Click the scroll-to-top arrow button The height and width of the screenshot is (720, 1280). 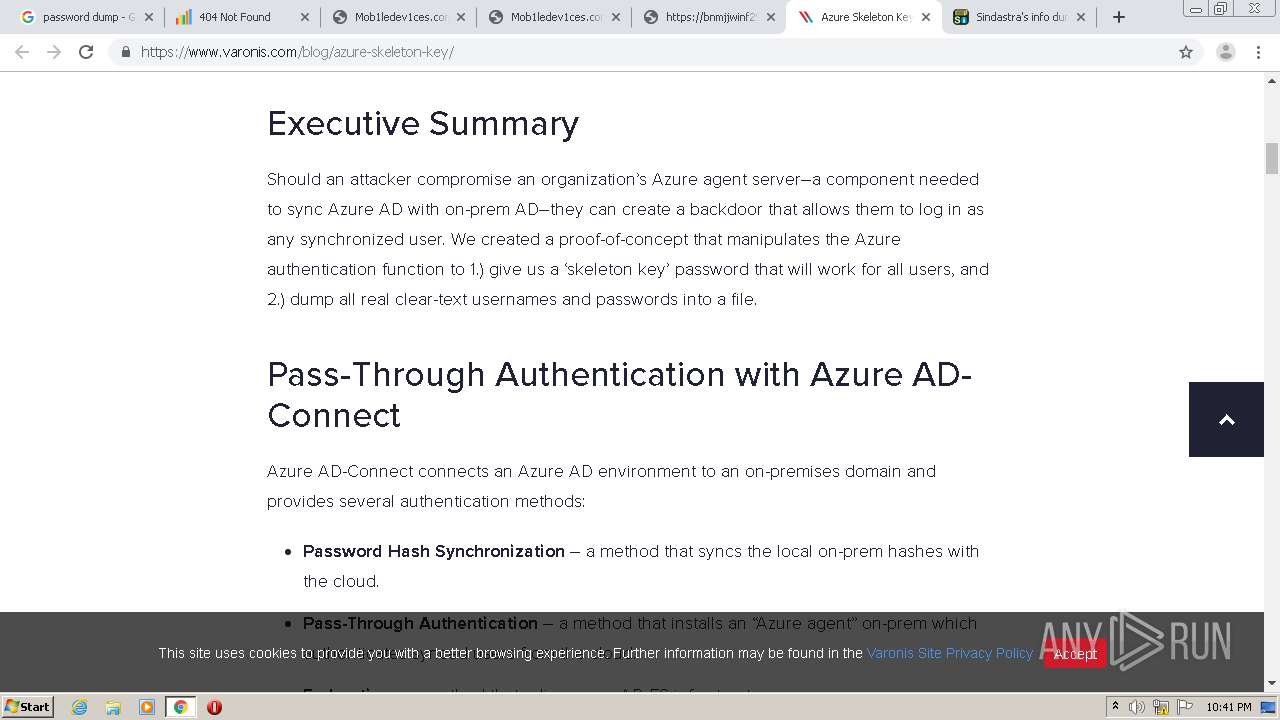click(1227, 420)
